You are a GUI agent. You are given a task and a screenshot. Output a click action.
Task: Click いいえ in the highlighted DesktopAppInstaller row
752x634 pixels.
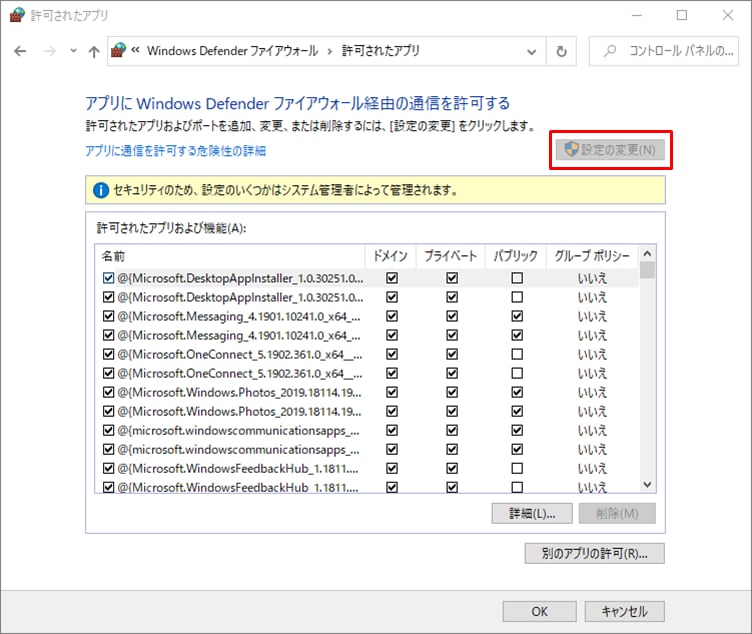point(592,278)
